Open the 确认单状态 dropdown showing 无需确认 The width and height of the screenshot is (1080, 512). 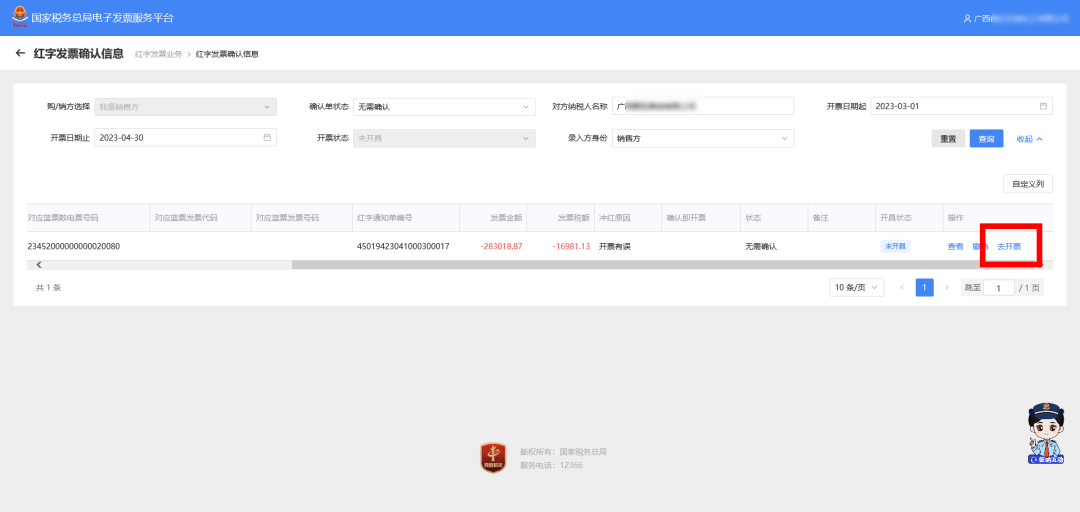point(444,107)
